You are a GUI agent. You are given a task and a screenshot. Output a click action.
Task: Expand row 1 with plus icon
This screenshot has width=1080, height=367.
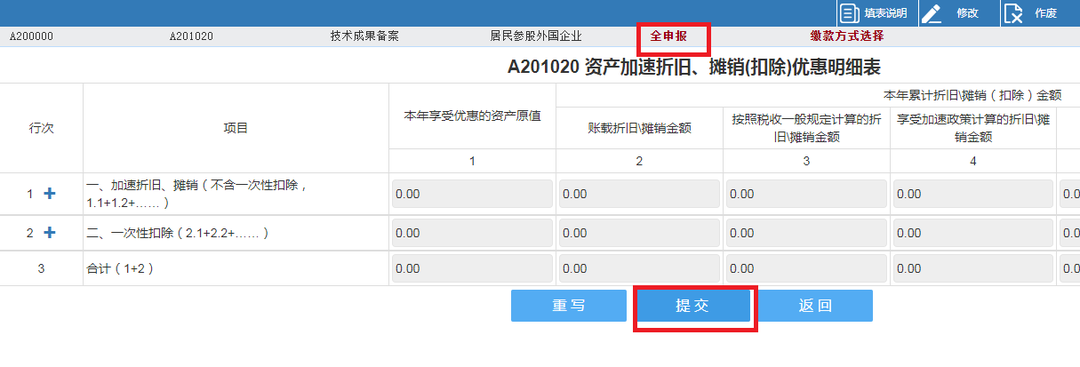click(50, 194)
